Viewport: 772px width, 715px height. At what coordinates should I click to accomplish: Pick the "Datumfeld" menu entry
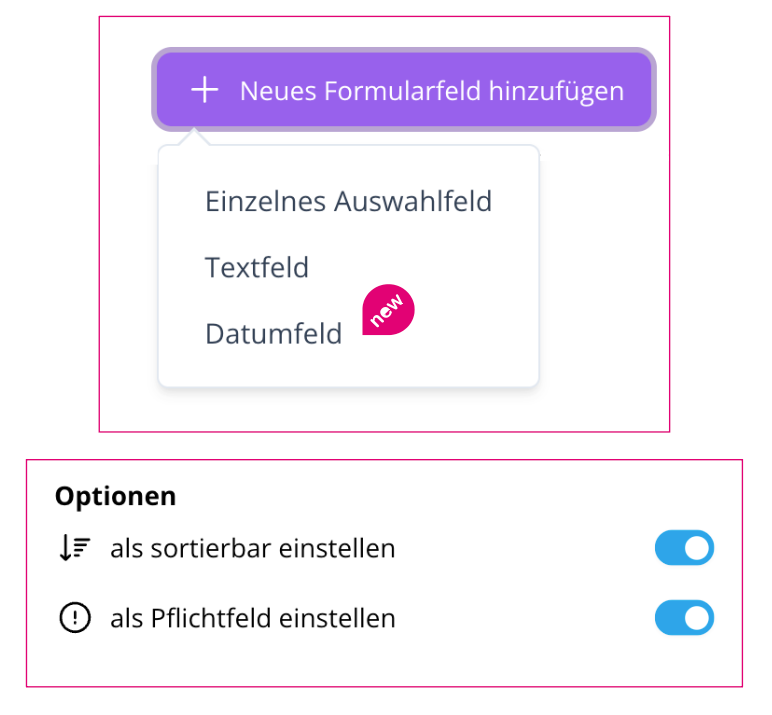pos(274,333)
